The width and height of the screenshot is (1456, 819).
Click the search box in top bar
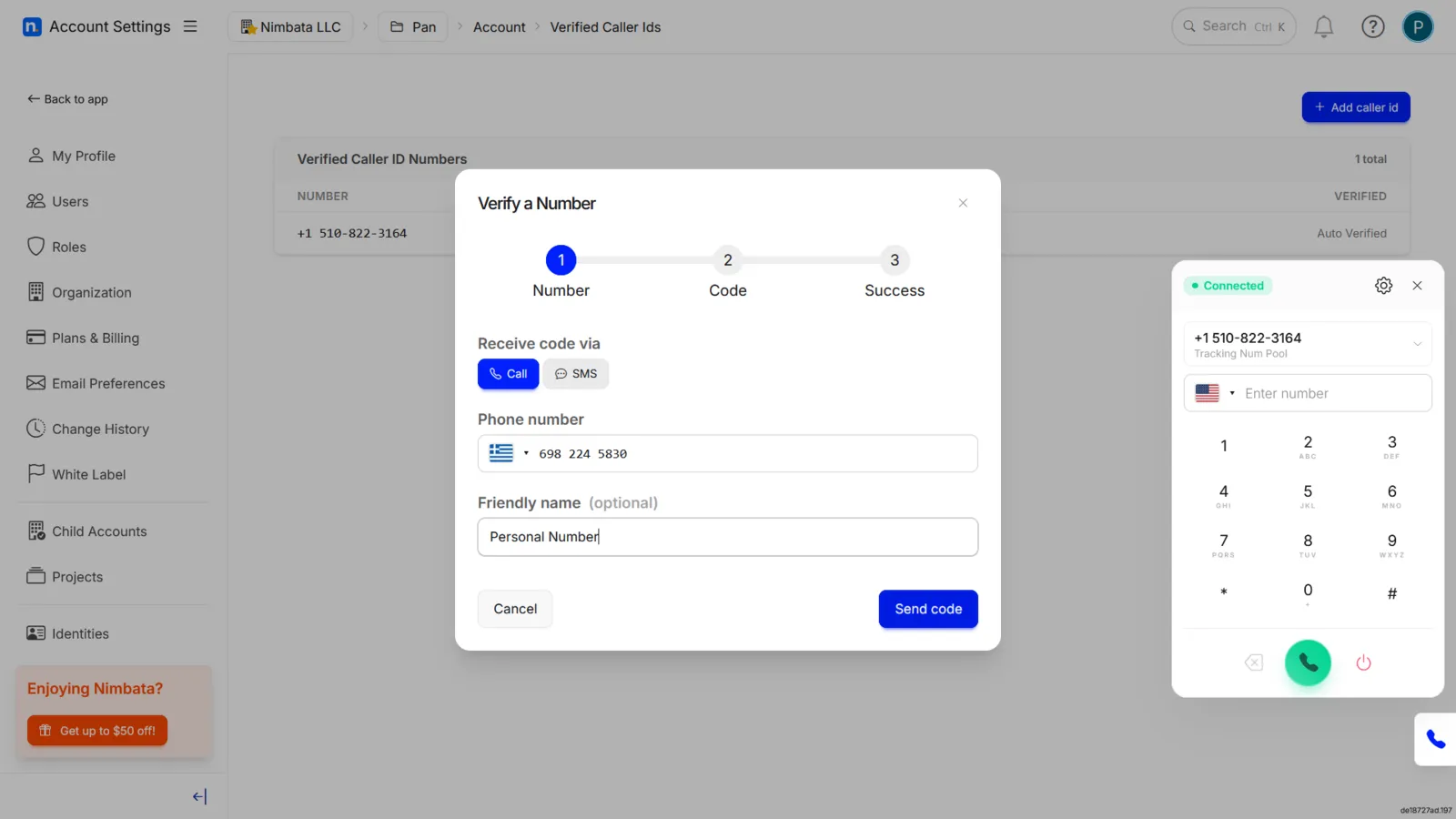tap(1234, 26)
